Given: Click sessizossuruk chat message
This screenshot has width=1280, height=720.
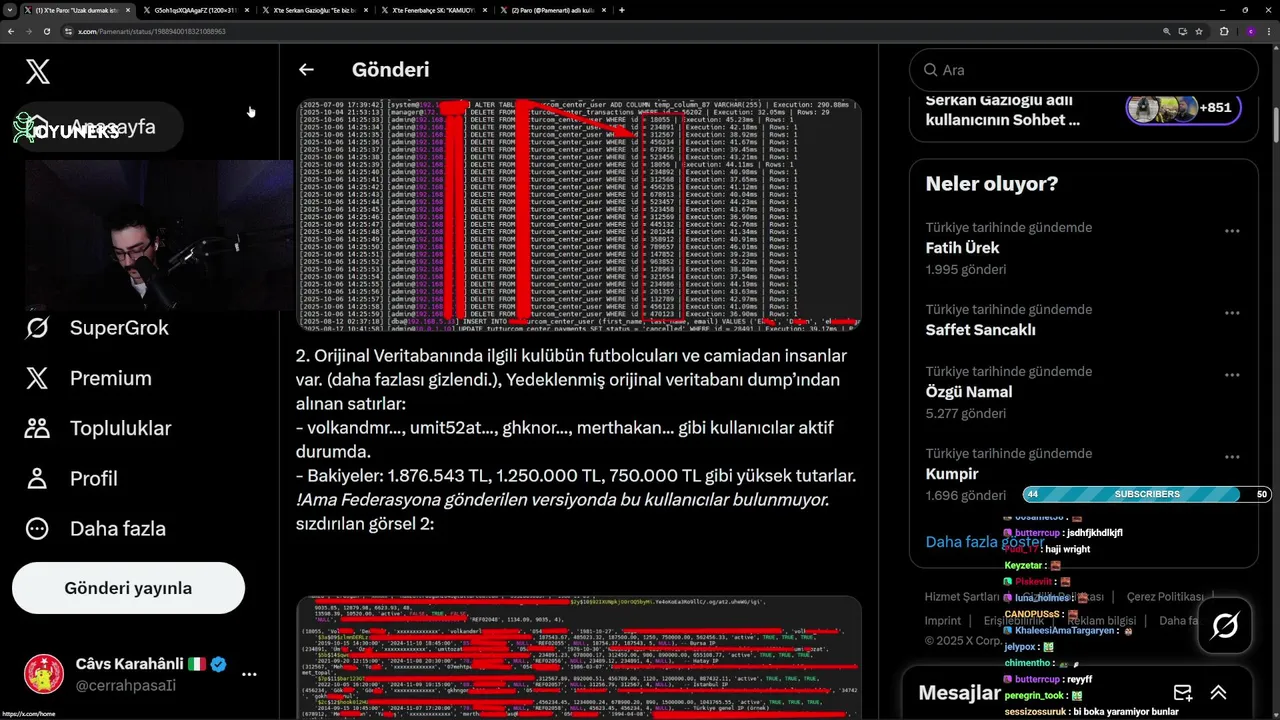Looking at the screenshot, I should click(1091, 712).
